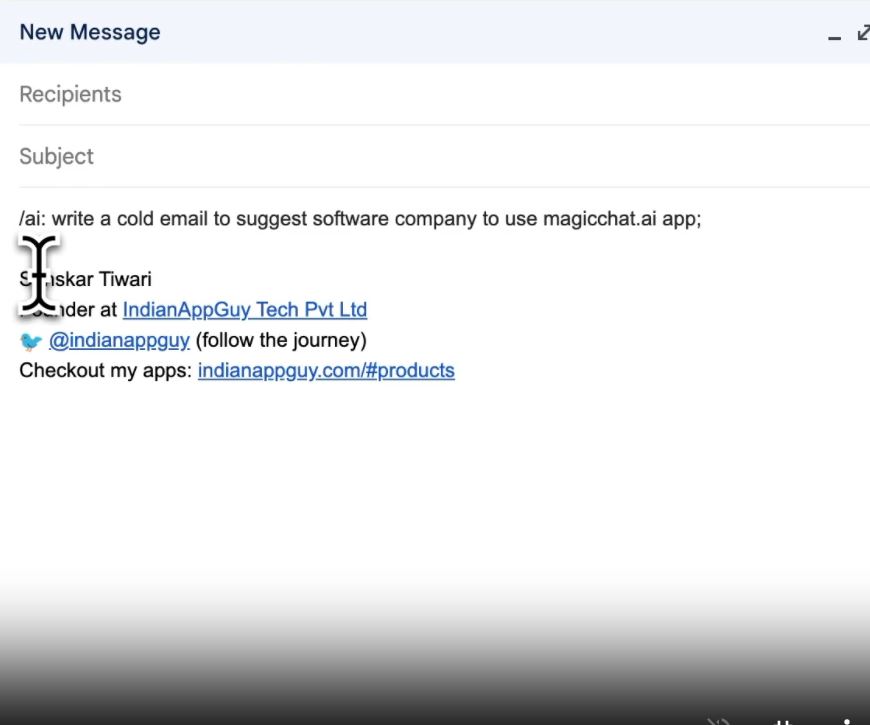Click into the Recipients field
The width and height of the screenshot is (870, 725).
[x=444, y=94]
